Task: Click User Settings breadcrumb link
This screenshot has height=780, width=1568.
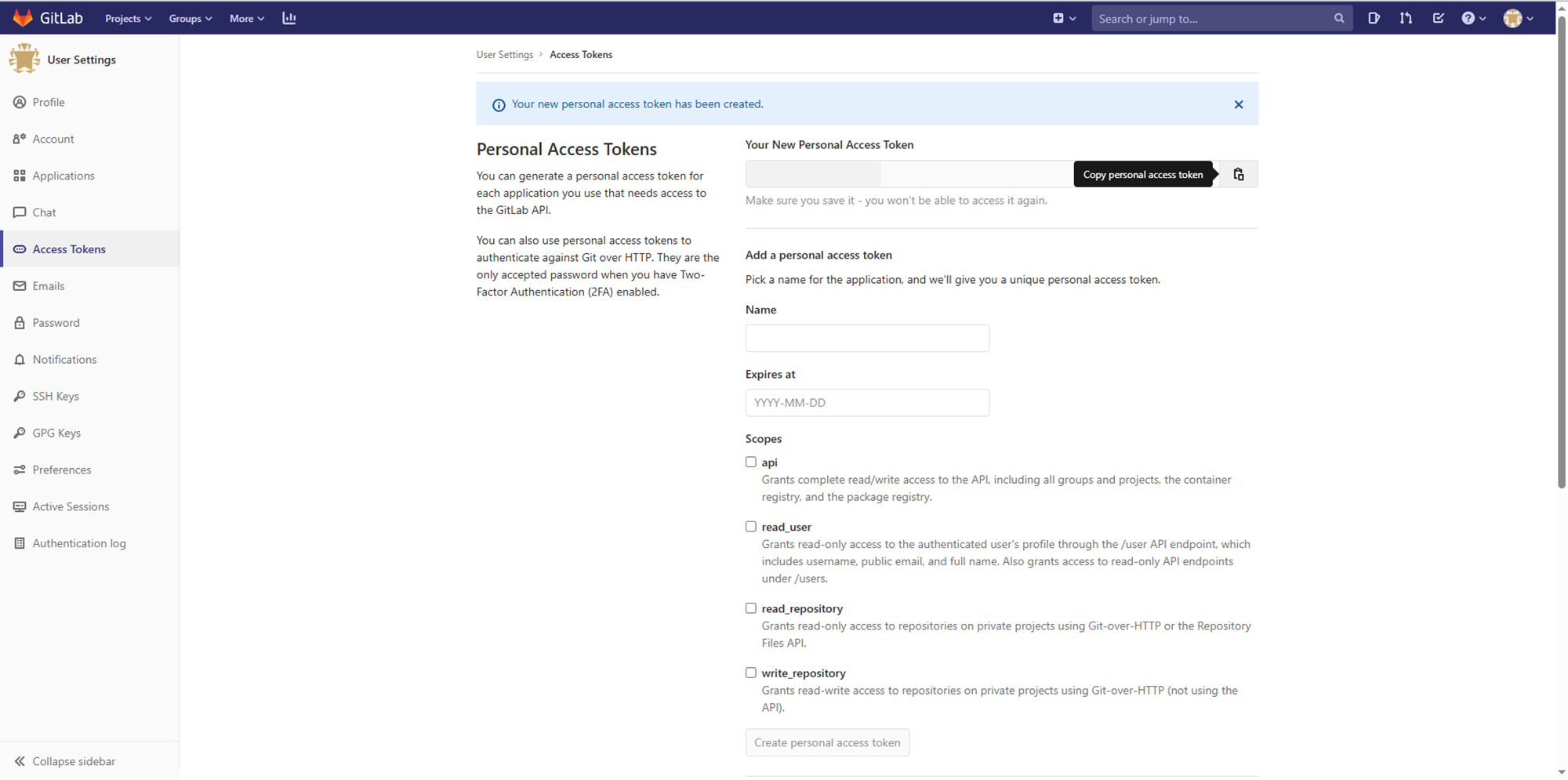Action: point(504,54)
